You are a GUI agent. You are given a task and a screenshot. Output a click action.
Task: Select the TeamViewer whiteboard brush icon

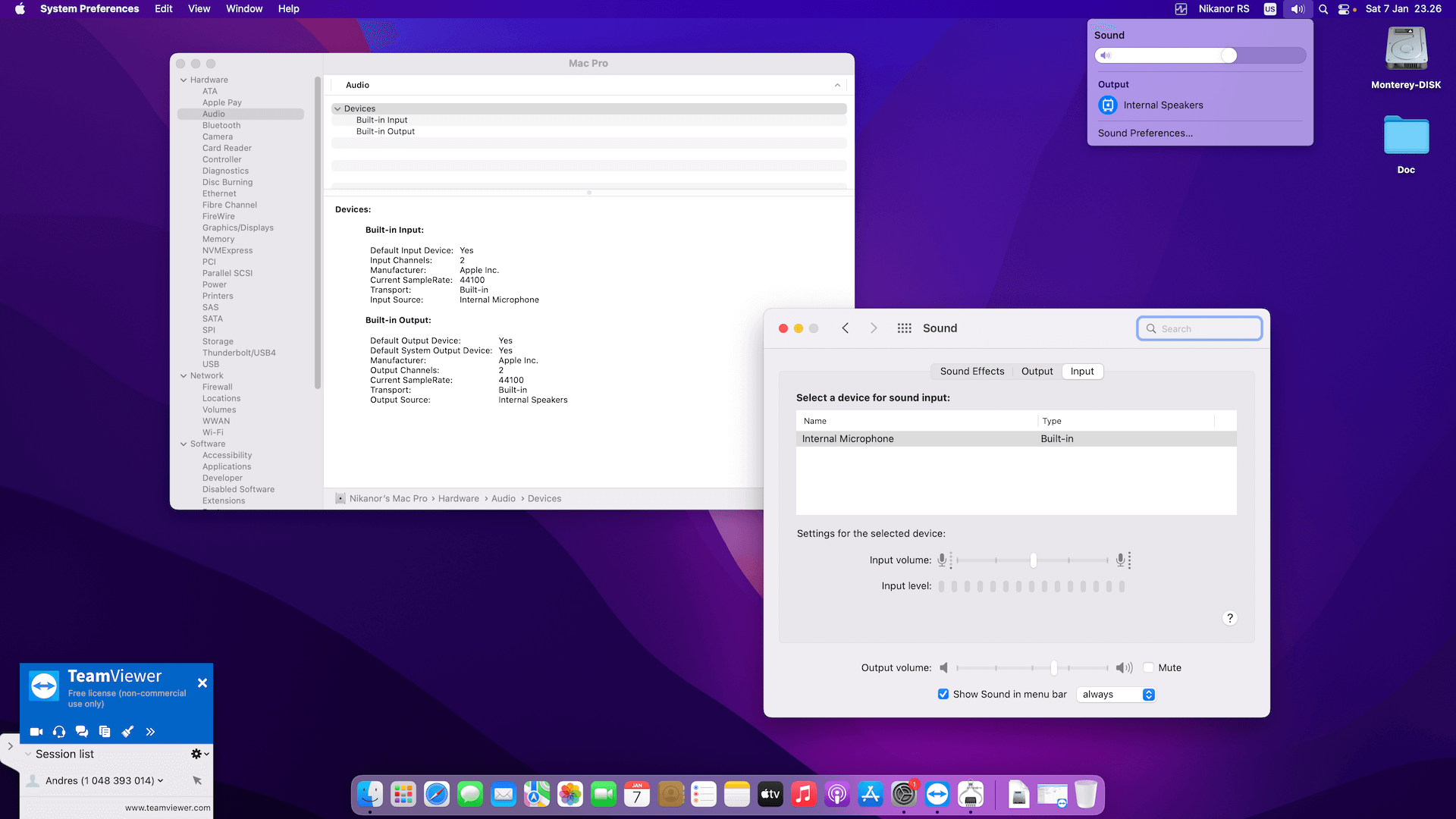click(127, 732)
